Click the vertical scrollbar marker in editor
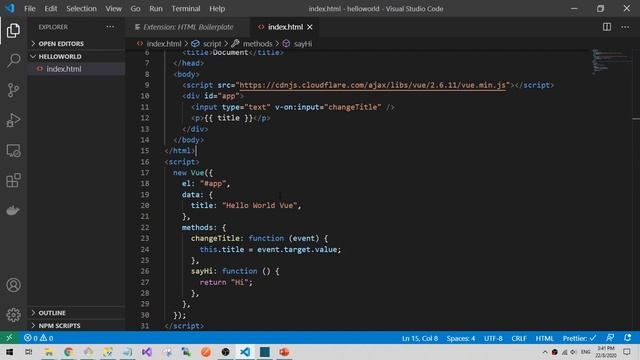Screen dimensions: 640x360 [x=636, y=118]
